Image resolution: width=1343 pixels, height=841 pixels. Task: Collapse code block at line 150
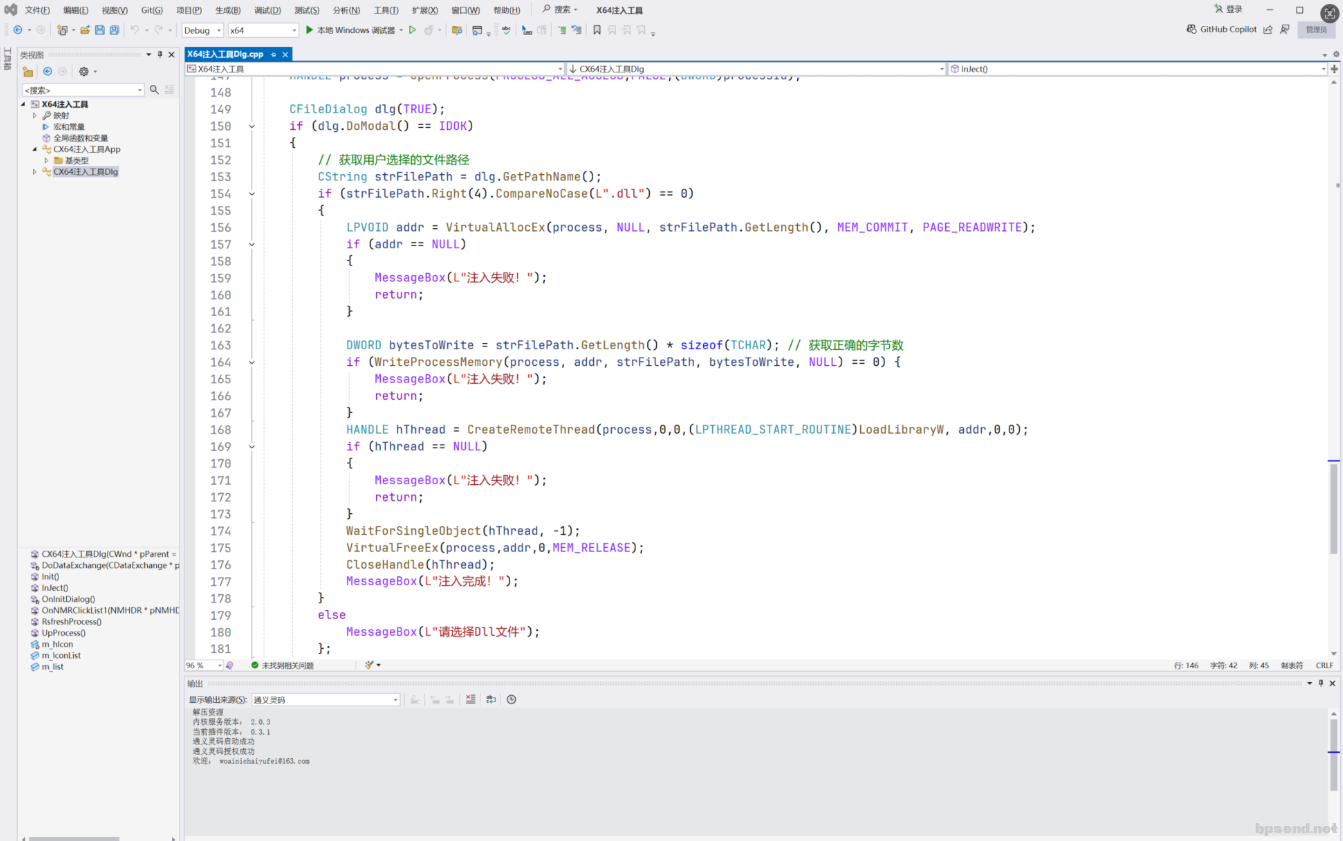[x=252, y=126]
